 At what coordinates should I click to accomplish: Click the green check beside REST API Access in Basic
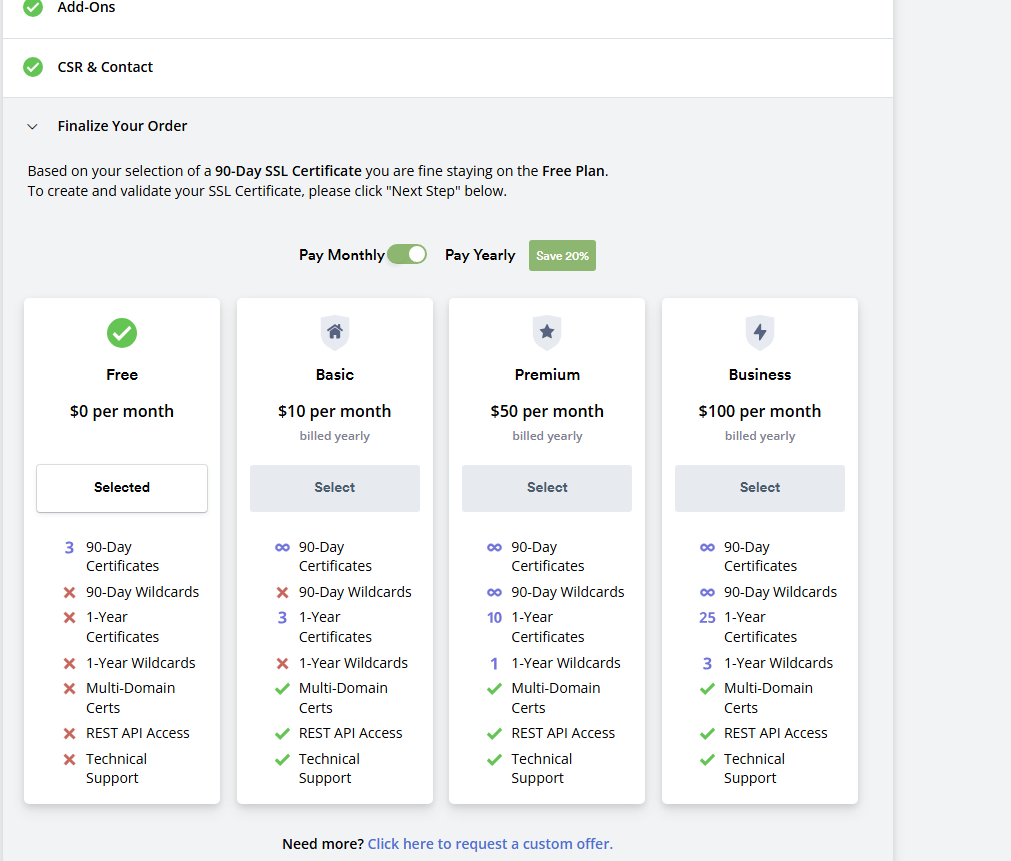pyautogui.click(x=281, y=733)
